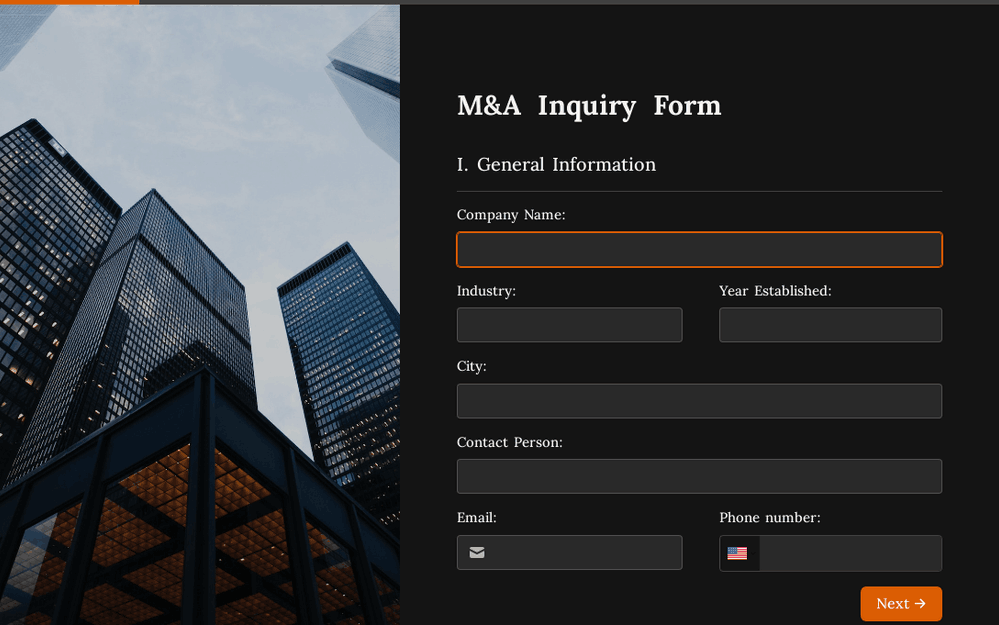Click the 'Industry:' label text
This screenshot has height=625, width=999.
coord(486,291)
